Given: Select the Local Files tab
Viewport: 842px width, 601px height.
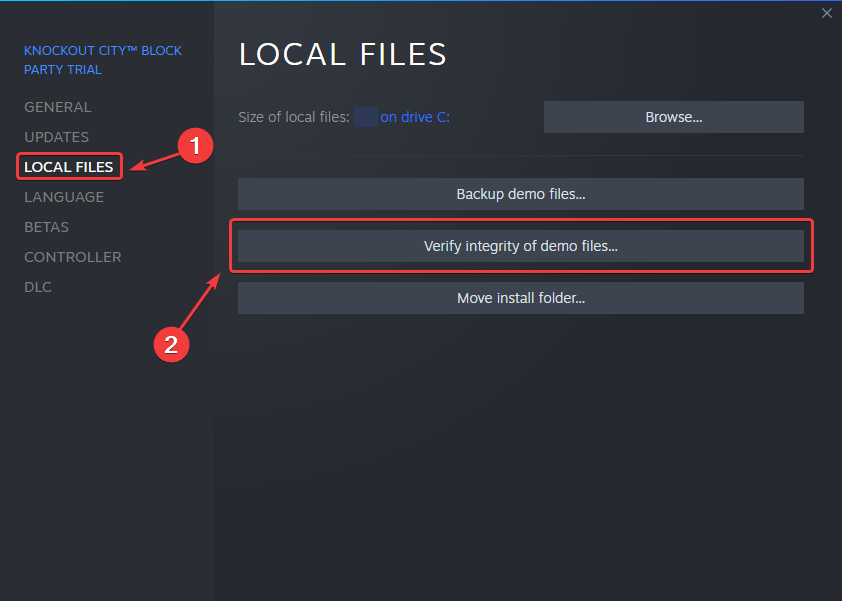Looking at the screenshot, I should pyautogui.click(x=69, y=167).
